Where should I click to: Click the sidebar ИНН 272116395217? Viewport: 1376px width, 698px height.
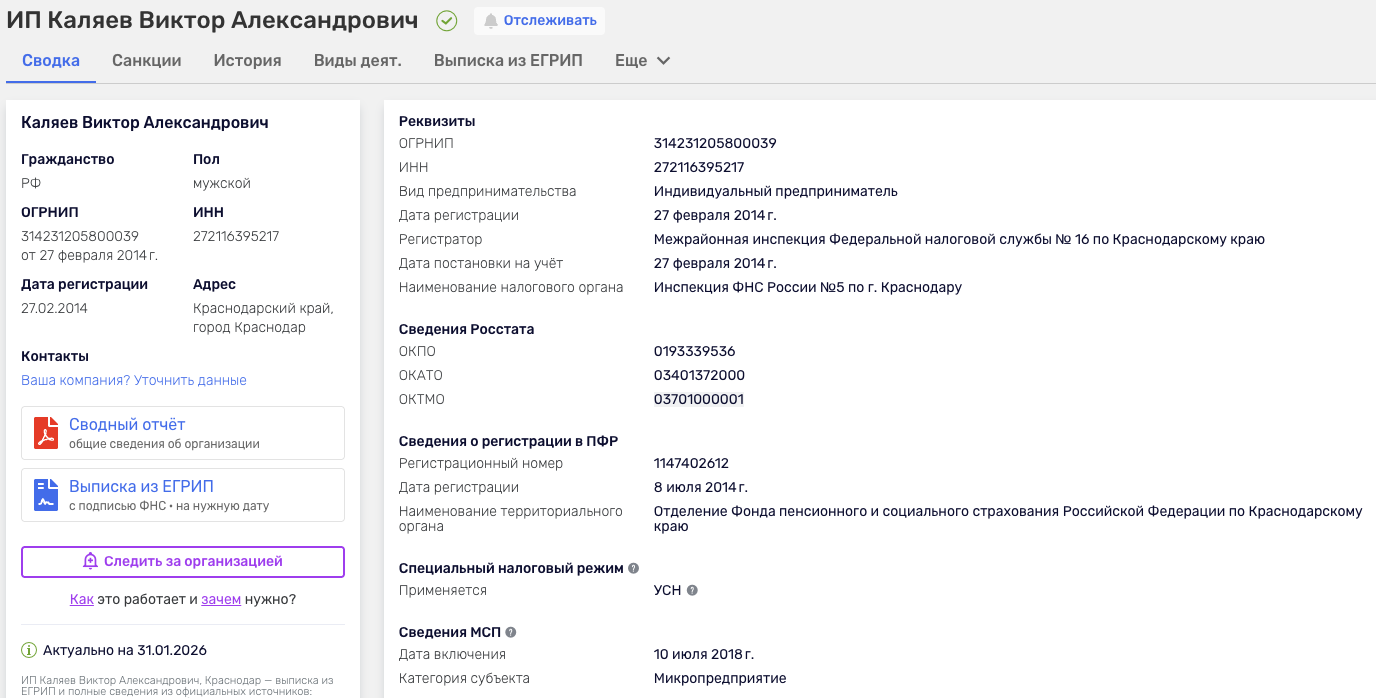click(236, 236)
